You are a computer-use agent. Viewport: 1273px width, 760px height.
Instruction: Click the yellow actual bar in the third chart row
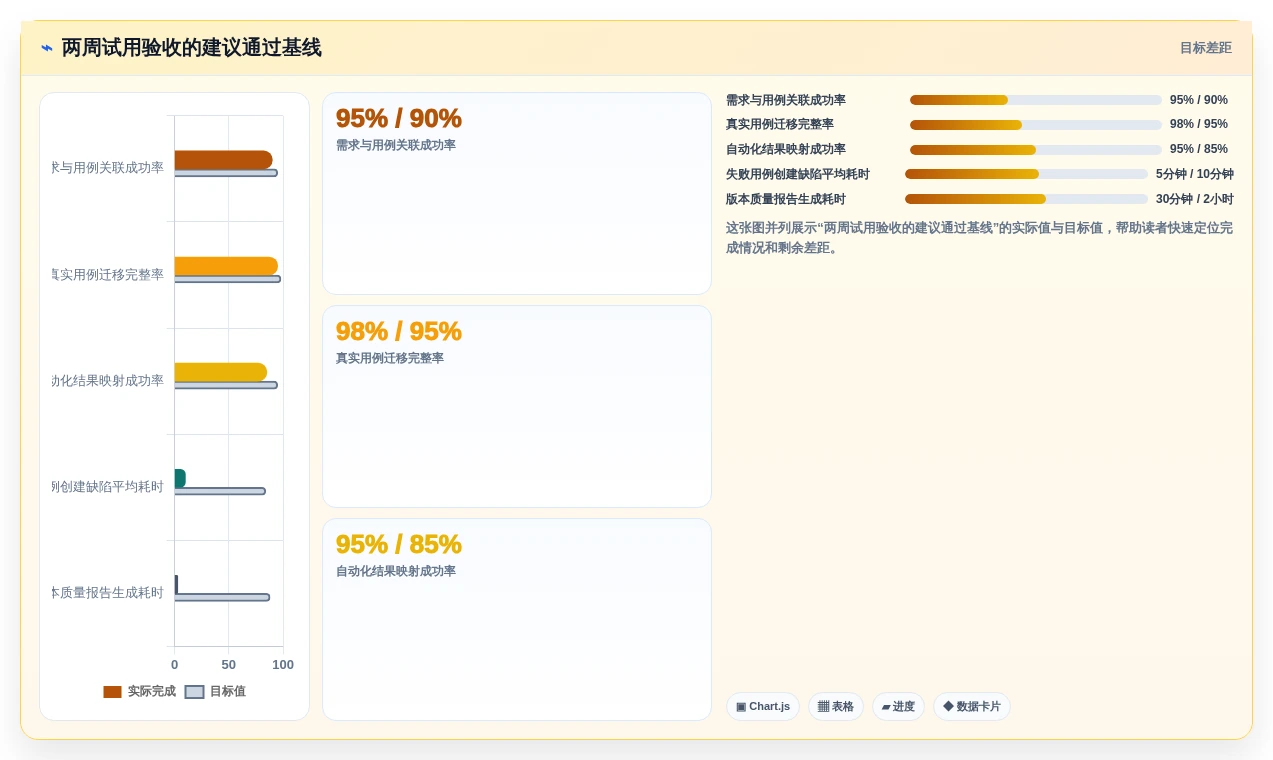[221, 372]
